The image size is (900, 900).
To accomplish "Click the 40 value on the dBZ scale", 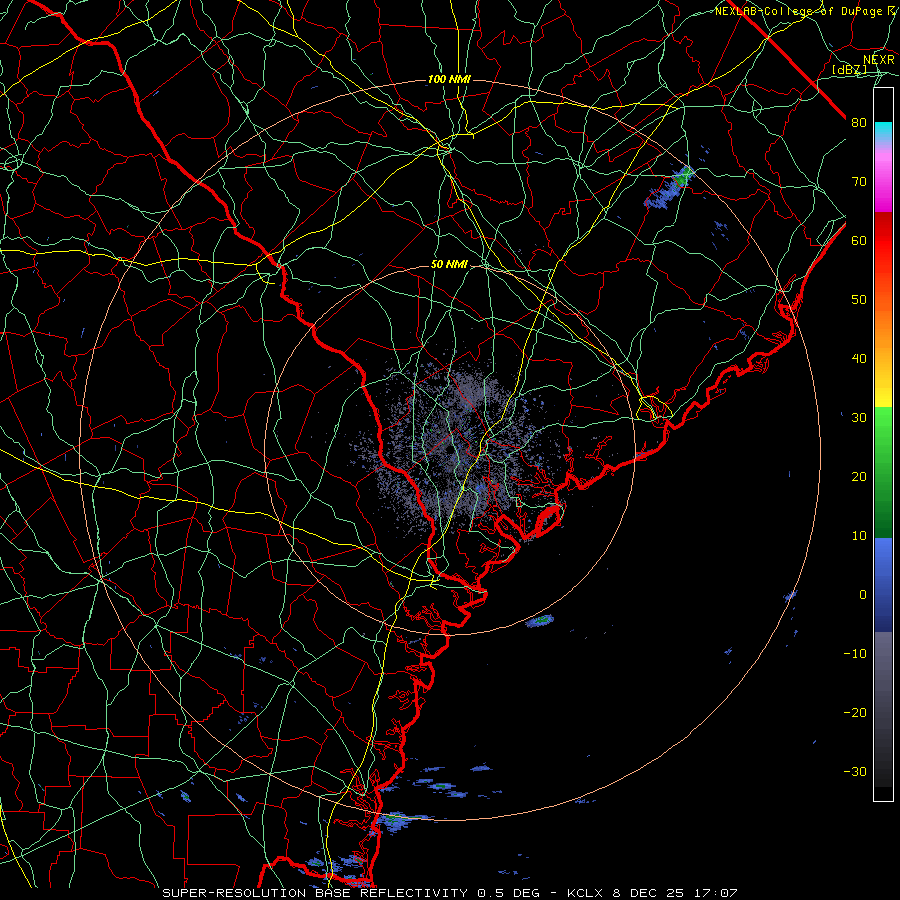I will point(859,359).
